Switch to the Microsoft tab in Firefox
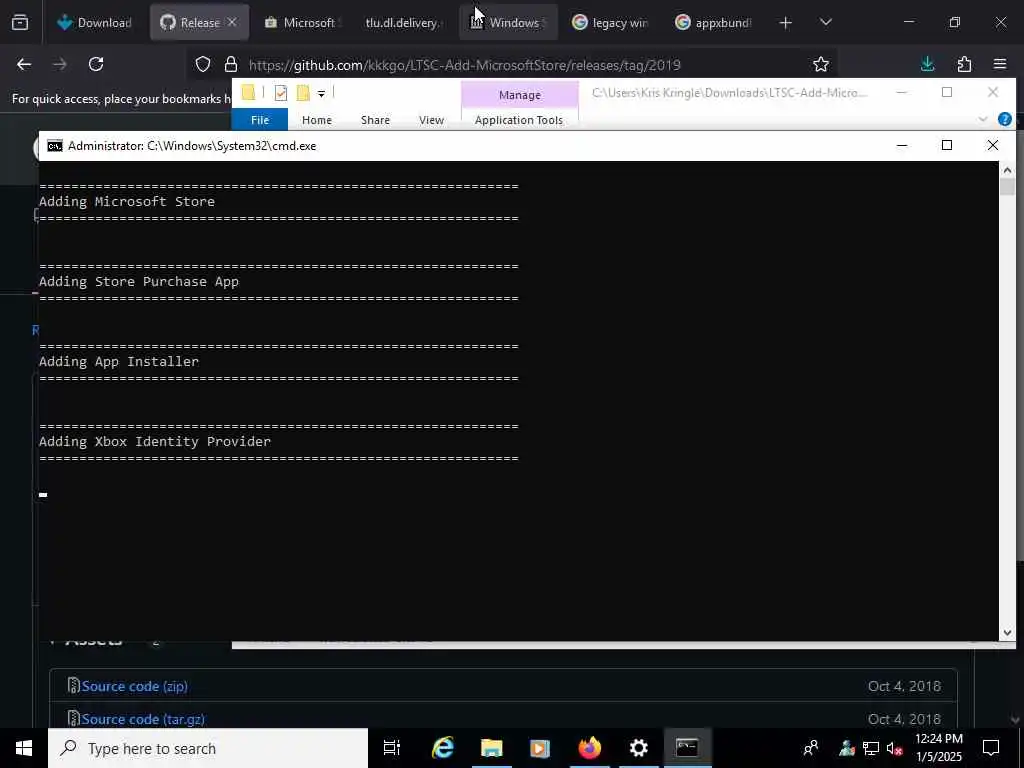The height and width of the screenshot is (768, 1024). point(300,22)
